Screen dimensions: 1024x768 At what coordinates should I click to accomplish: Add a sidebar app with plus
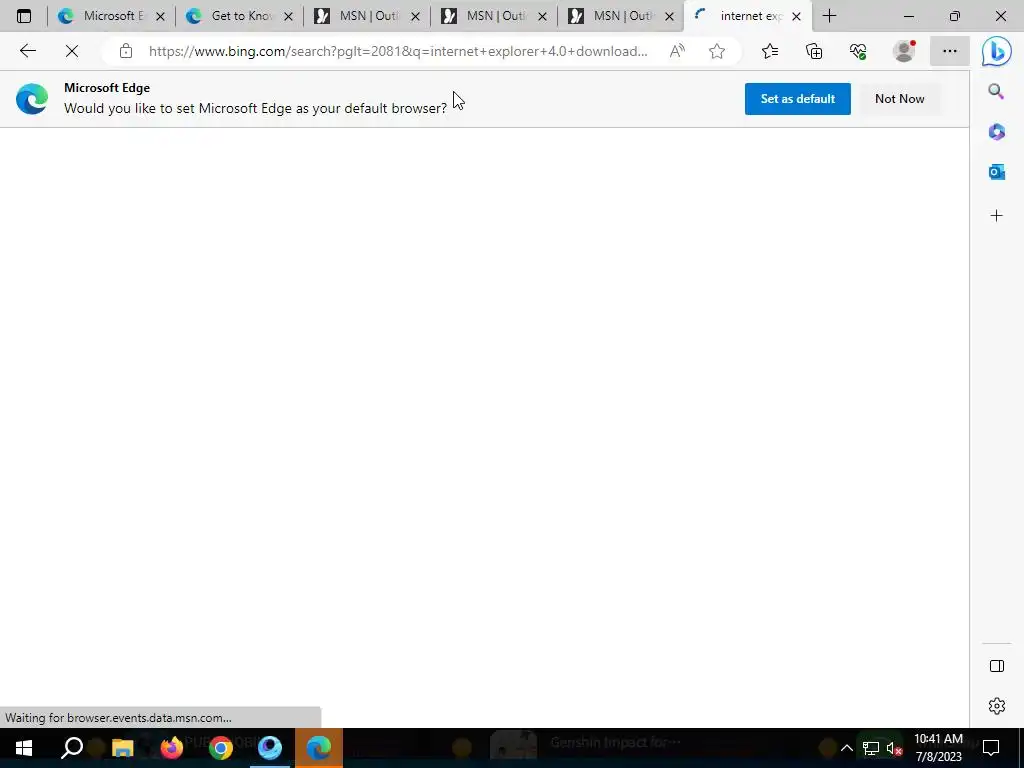[997, 216]
